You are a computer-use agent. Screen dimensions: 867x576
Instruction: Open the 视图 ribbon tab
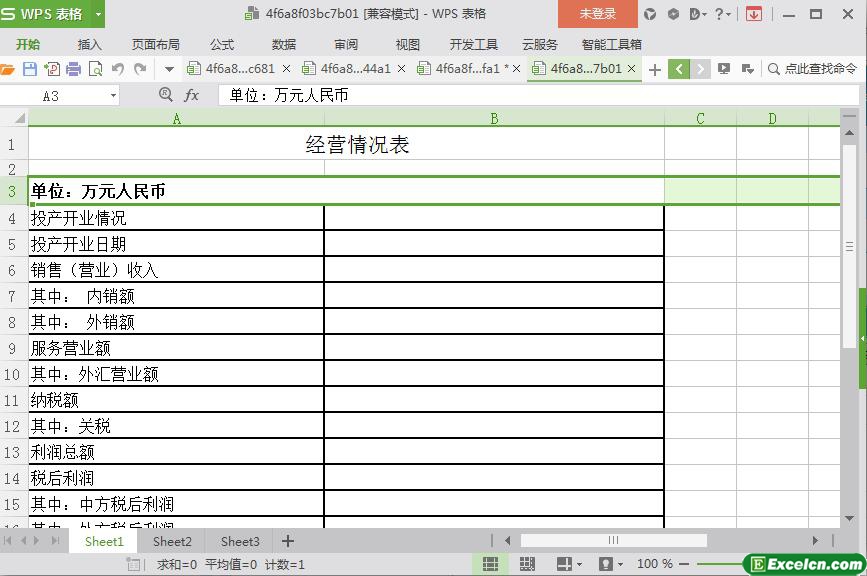408,44
